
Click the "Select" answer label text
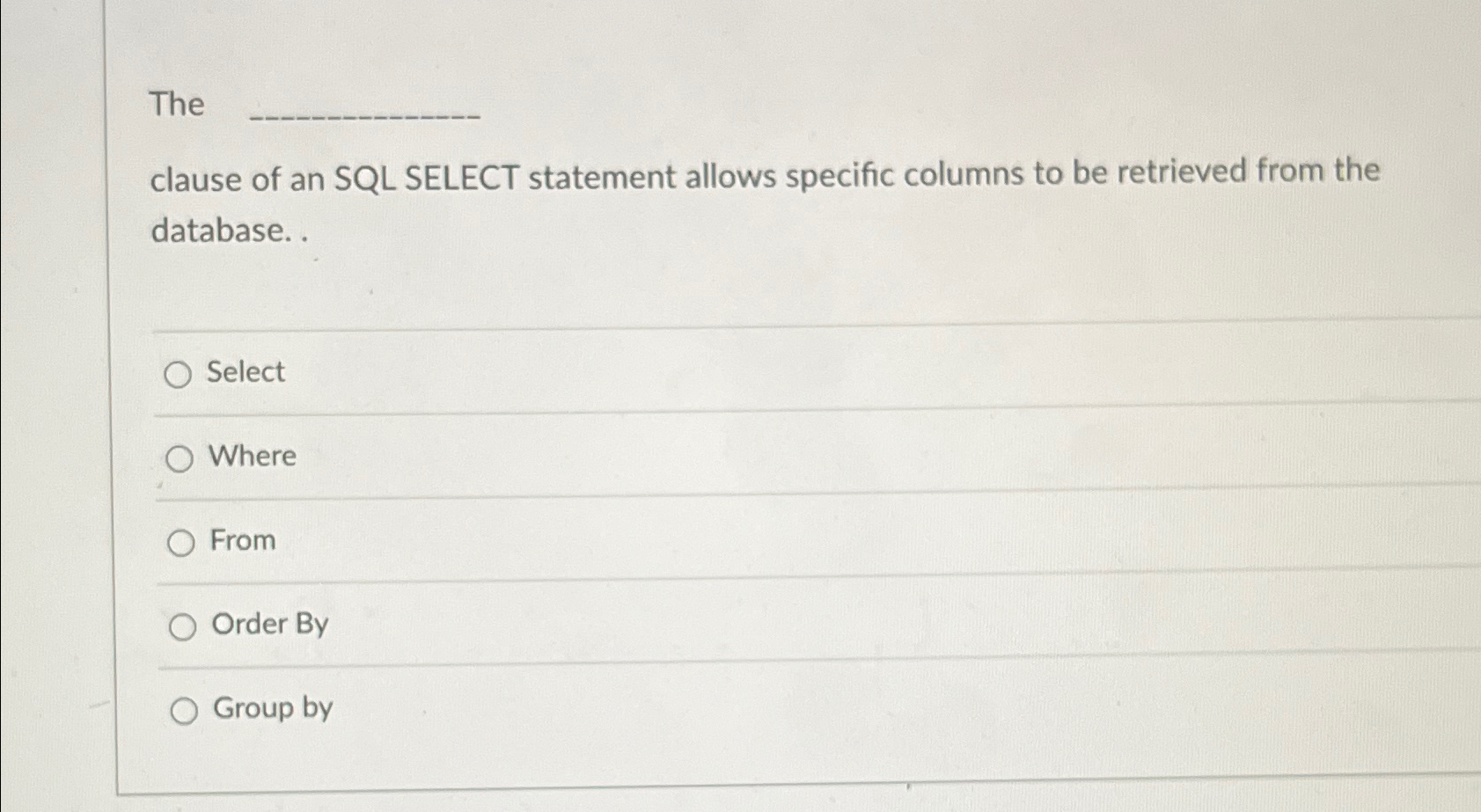pyautogui.click(x=245, y=372)
